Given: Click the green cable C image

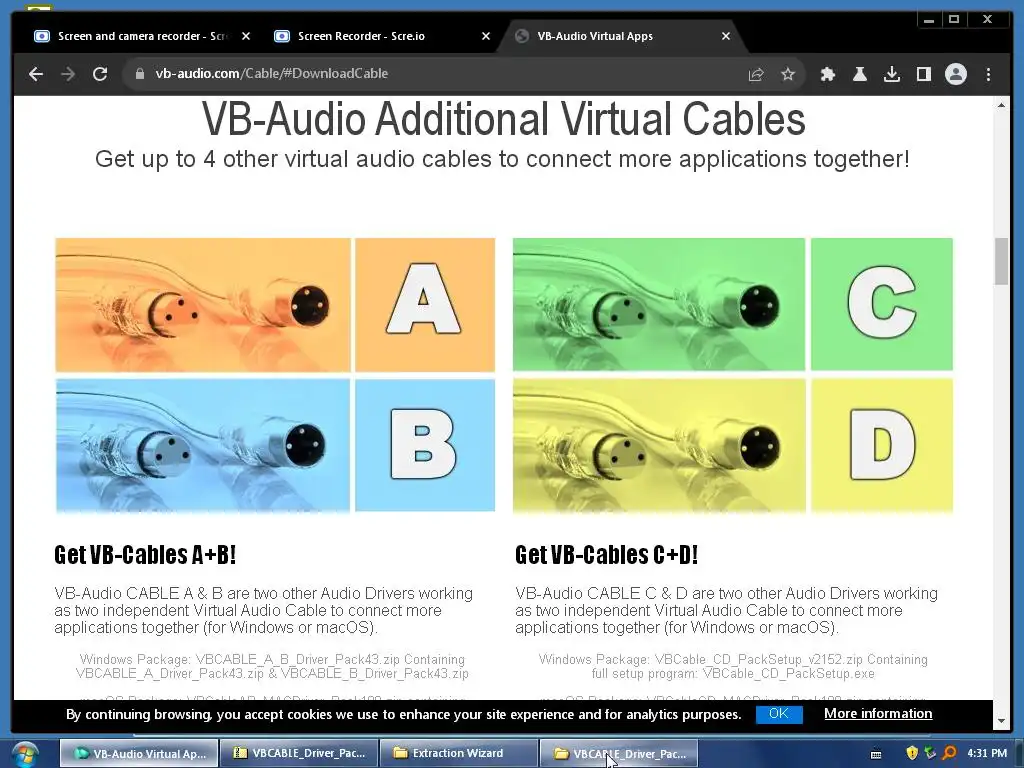Looking at the screenshot, I should [x=659, y=304].
